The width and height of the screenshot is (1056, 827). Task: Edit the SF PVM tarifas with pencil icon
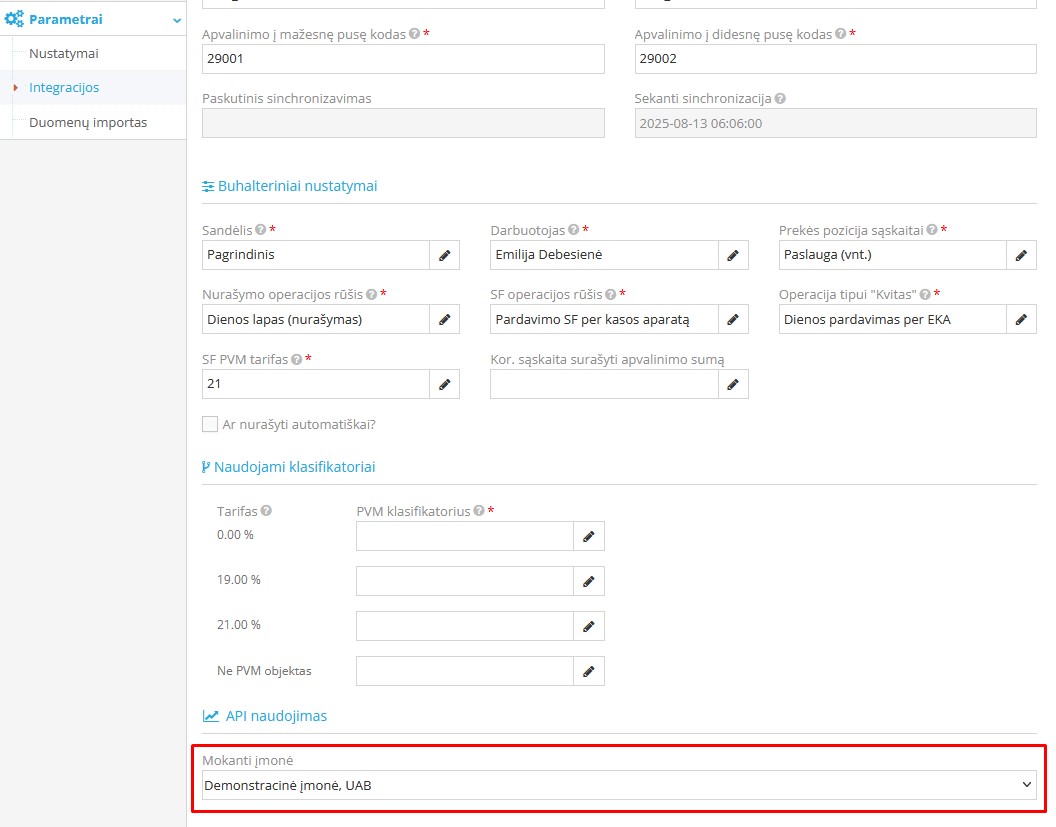tap(445, 384)
